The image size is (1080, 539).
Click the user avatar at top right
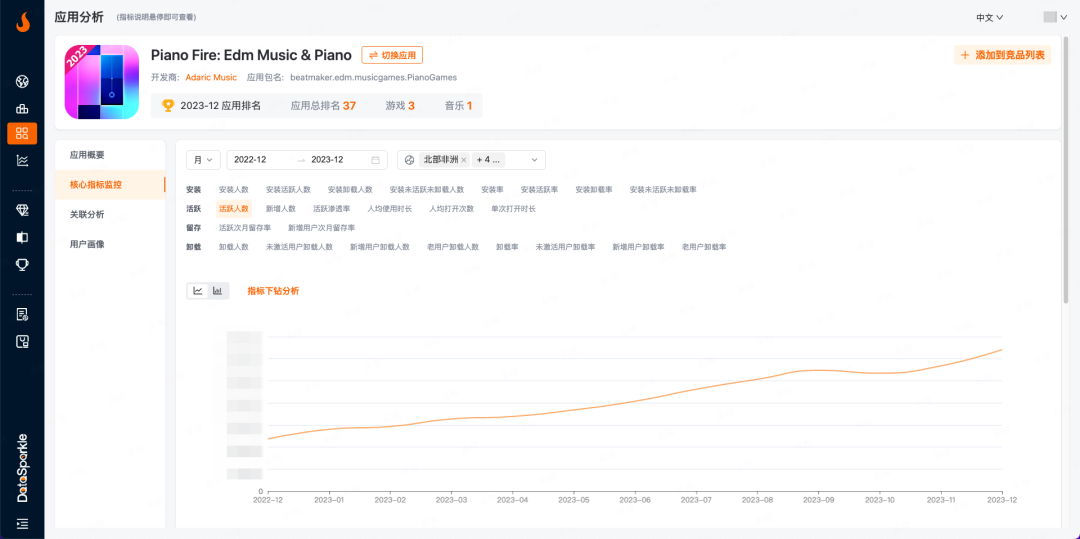point(1050,17)
